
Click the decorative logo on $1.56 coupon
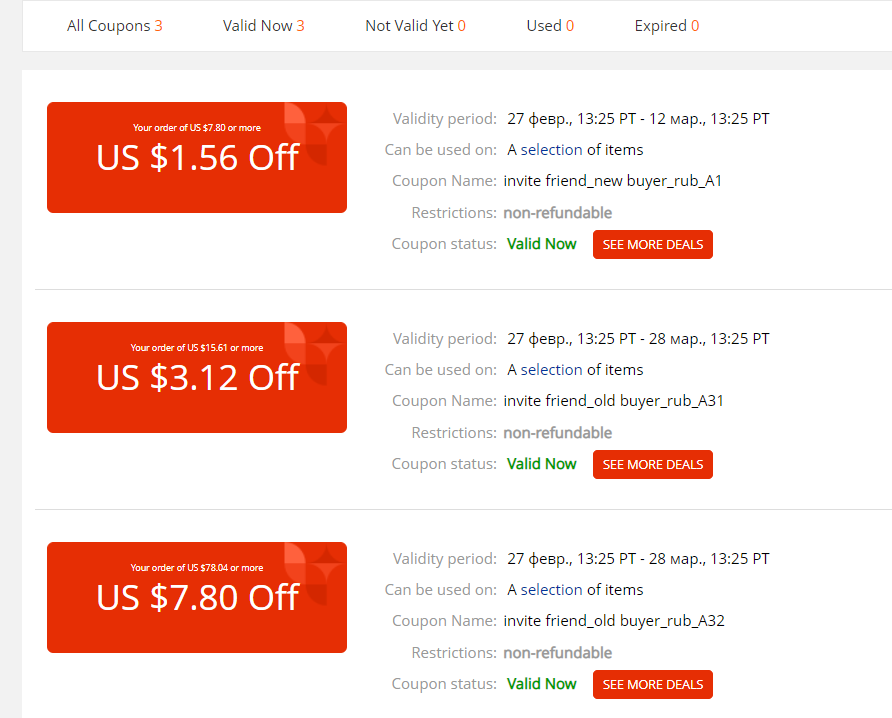click(315, 134)
